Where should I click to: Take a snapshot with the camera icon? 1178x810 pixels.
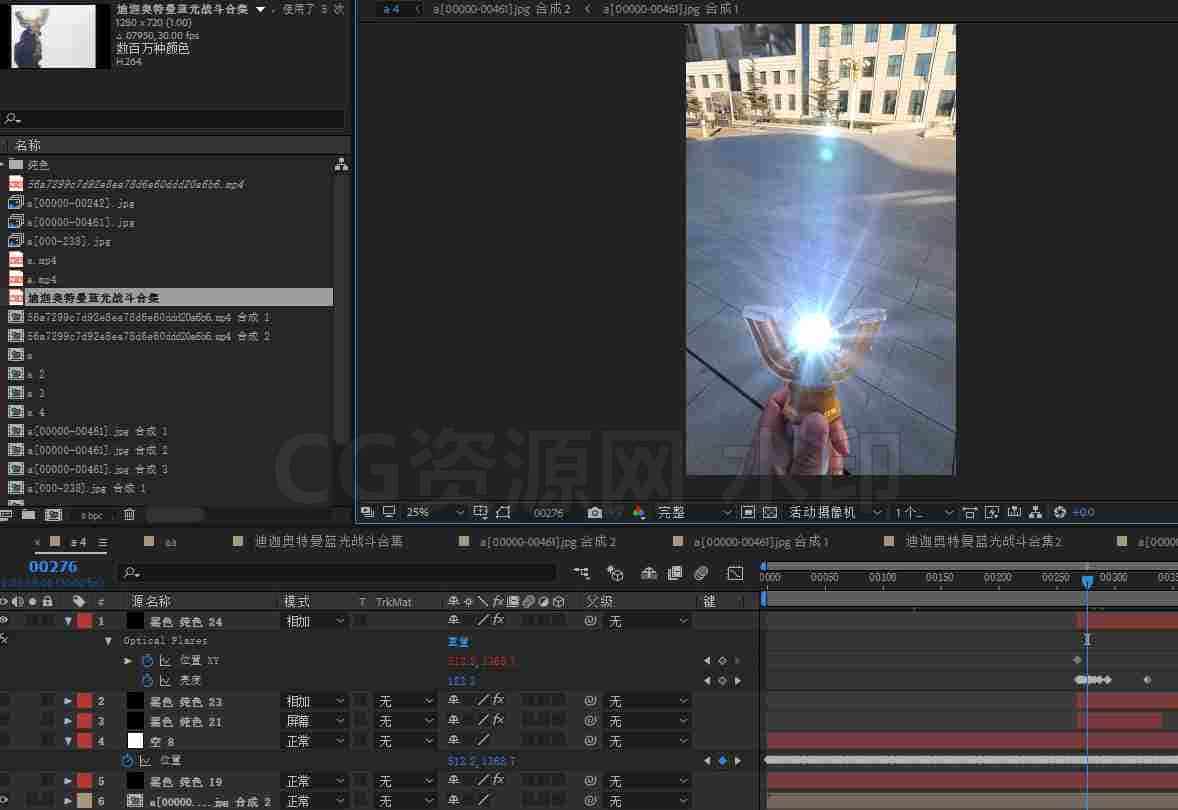[594, 512]
